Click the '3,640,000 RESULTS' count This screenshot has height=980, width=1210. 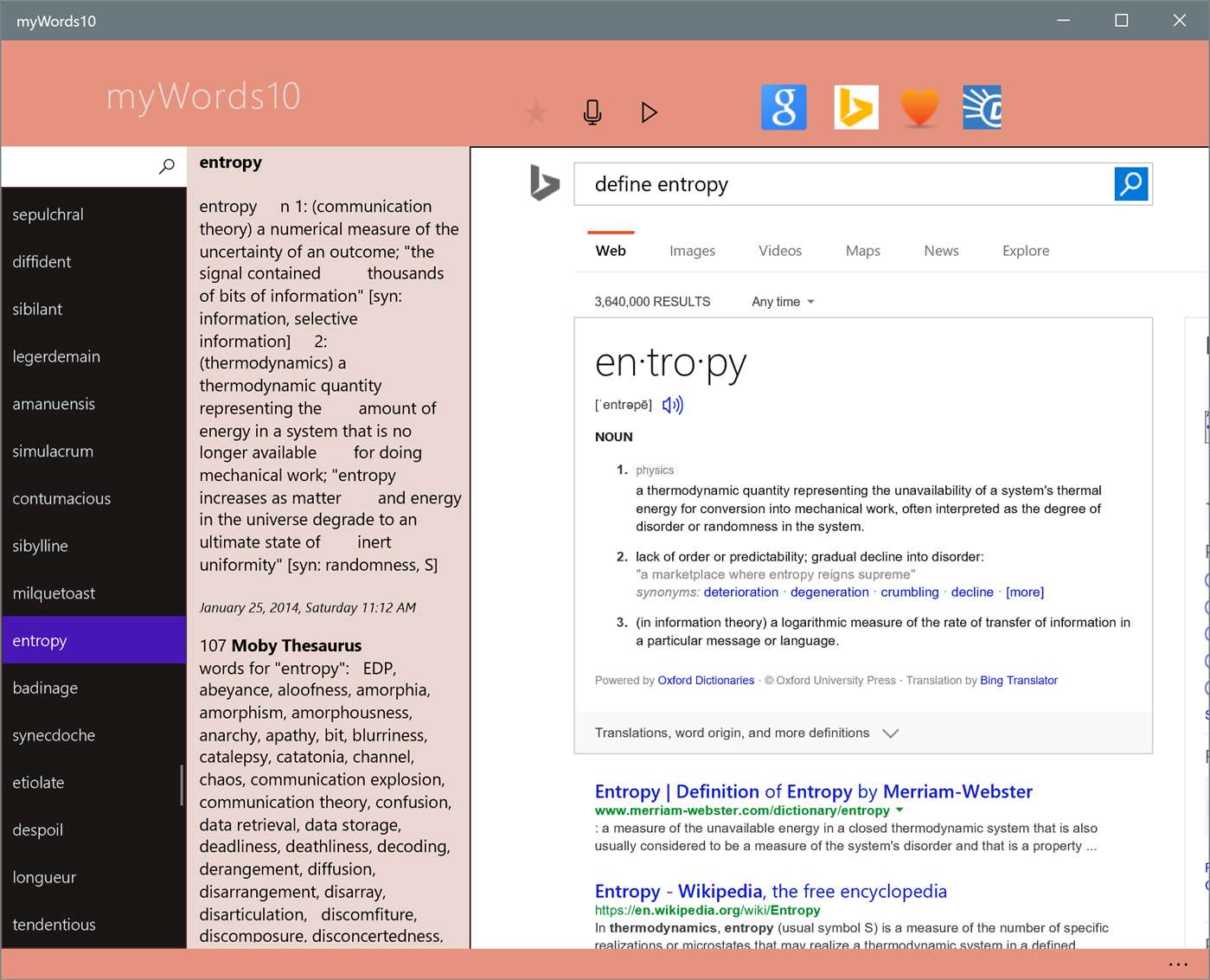(652, 302)
